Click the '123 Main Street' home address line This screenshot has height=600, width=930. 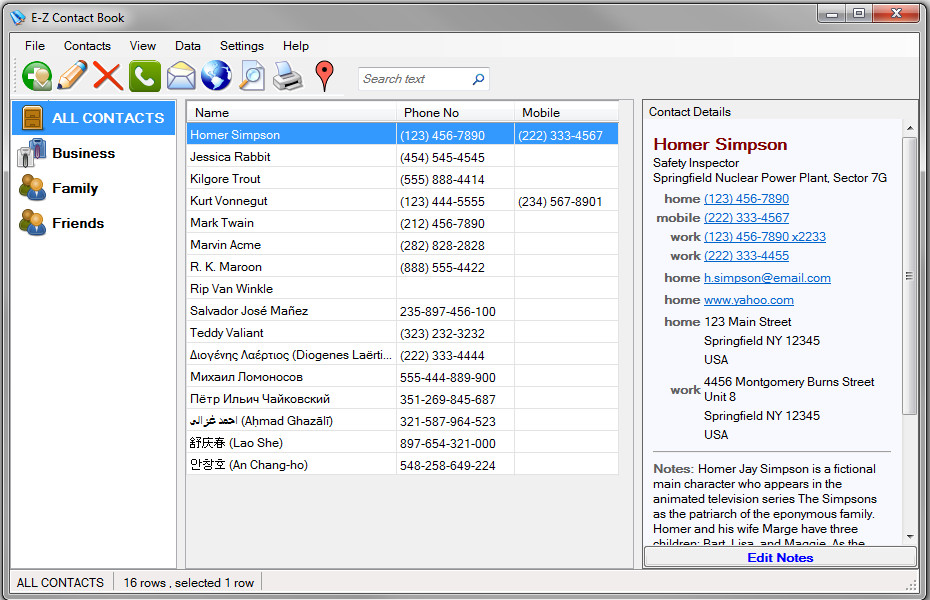pos(747,321)
